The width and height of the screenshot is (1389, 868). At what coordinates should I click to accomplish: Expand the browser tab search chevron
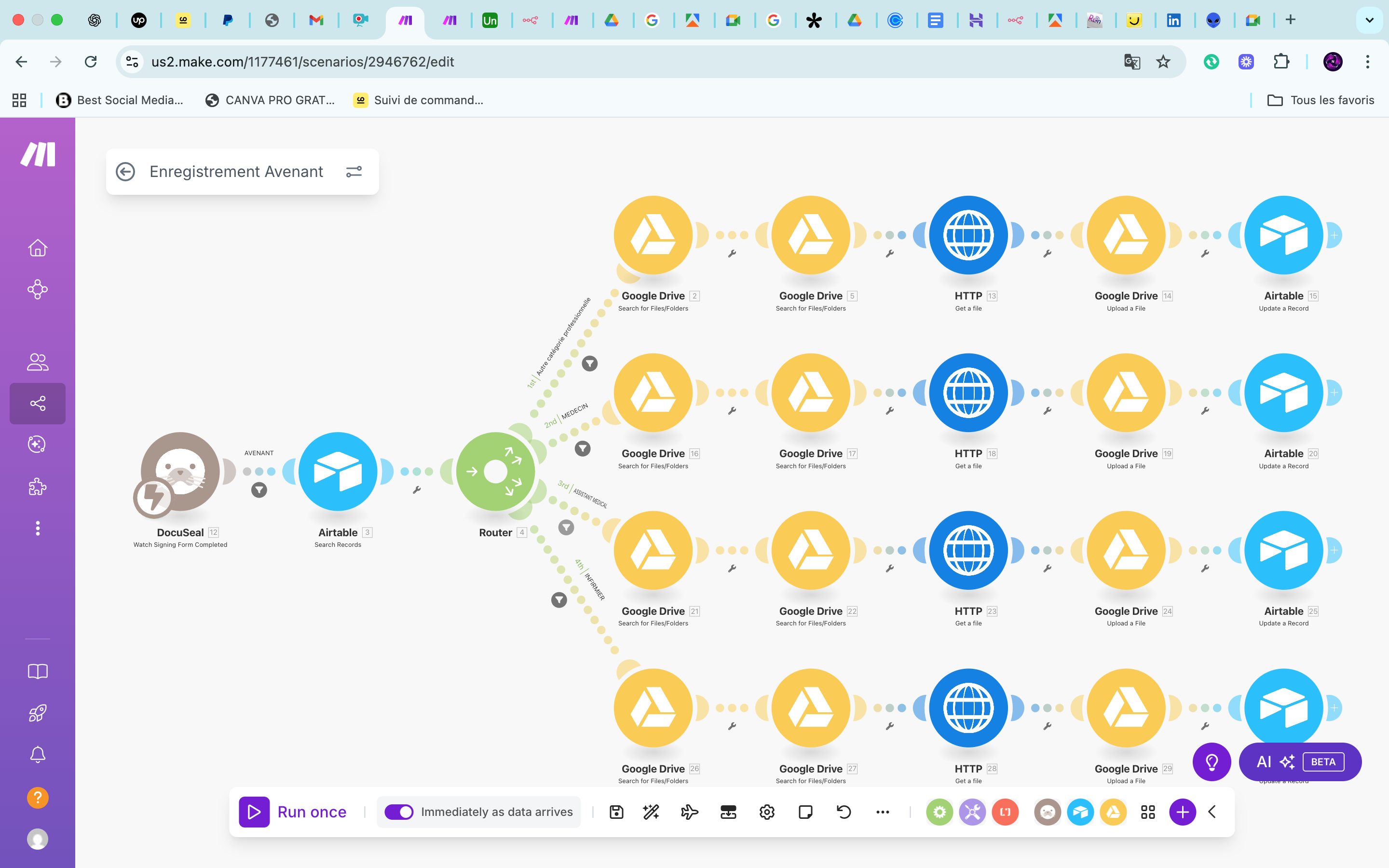click(1370, 20)
